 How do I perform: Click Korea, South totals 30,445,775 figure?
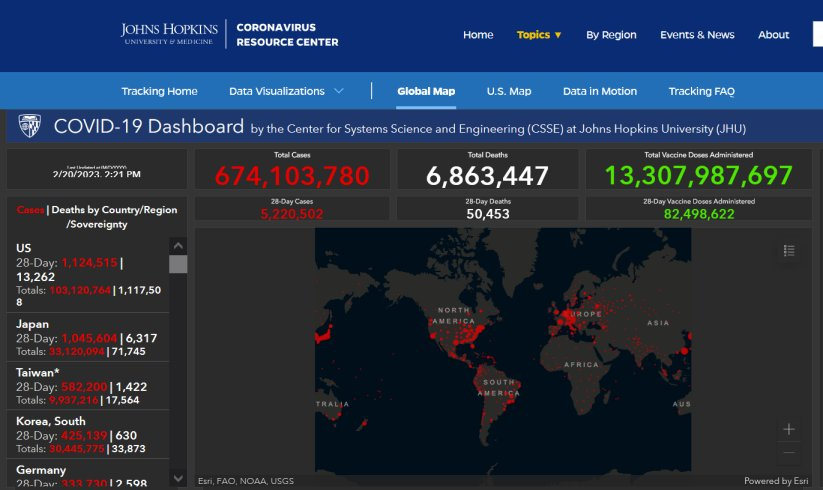(x=77, y=449)
